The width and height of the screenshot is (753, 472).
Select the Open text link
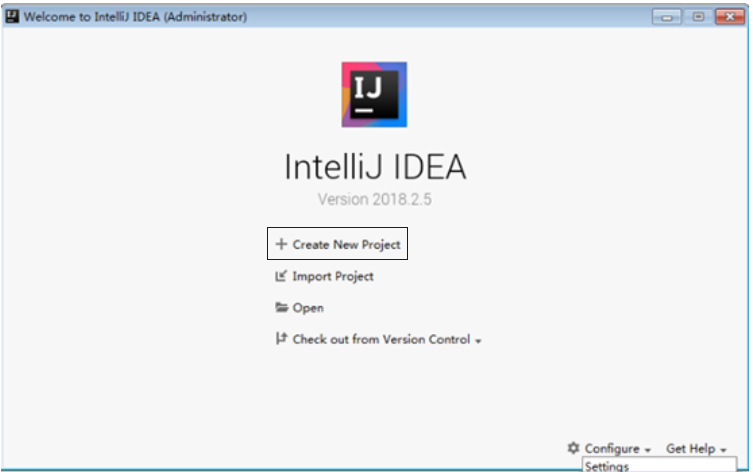pos(308,308)
